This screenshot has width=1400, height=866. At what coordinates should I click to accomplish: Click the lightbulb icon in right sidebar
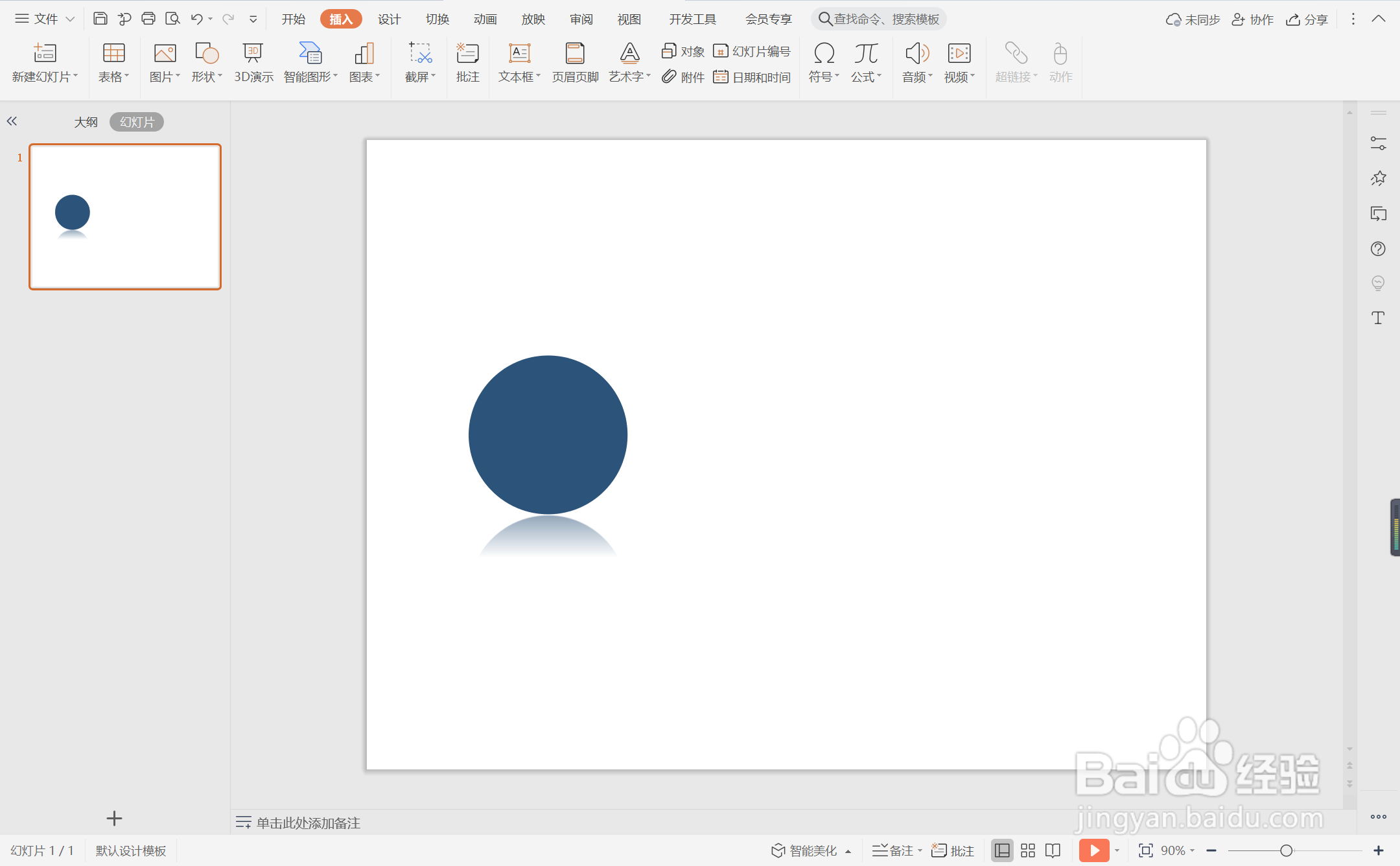[x=1378, y=283]
